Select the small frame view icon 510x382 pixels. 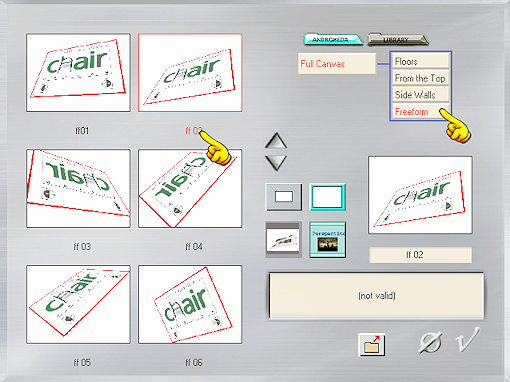284,197
